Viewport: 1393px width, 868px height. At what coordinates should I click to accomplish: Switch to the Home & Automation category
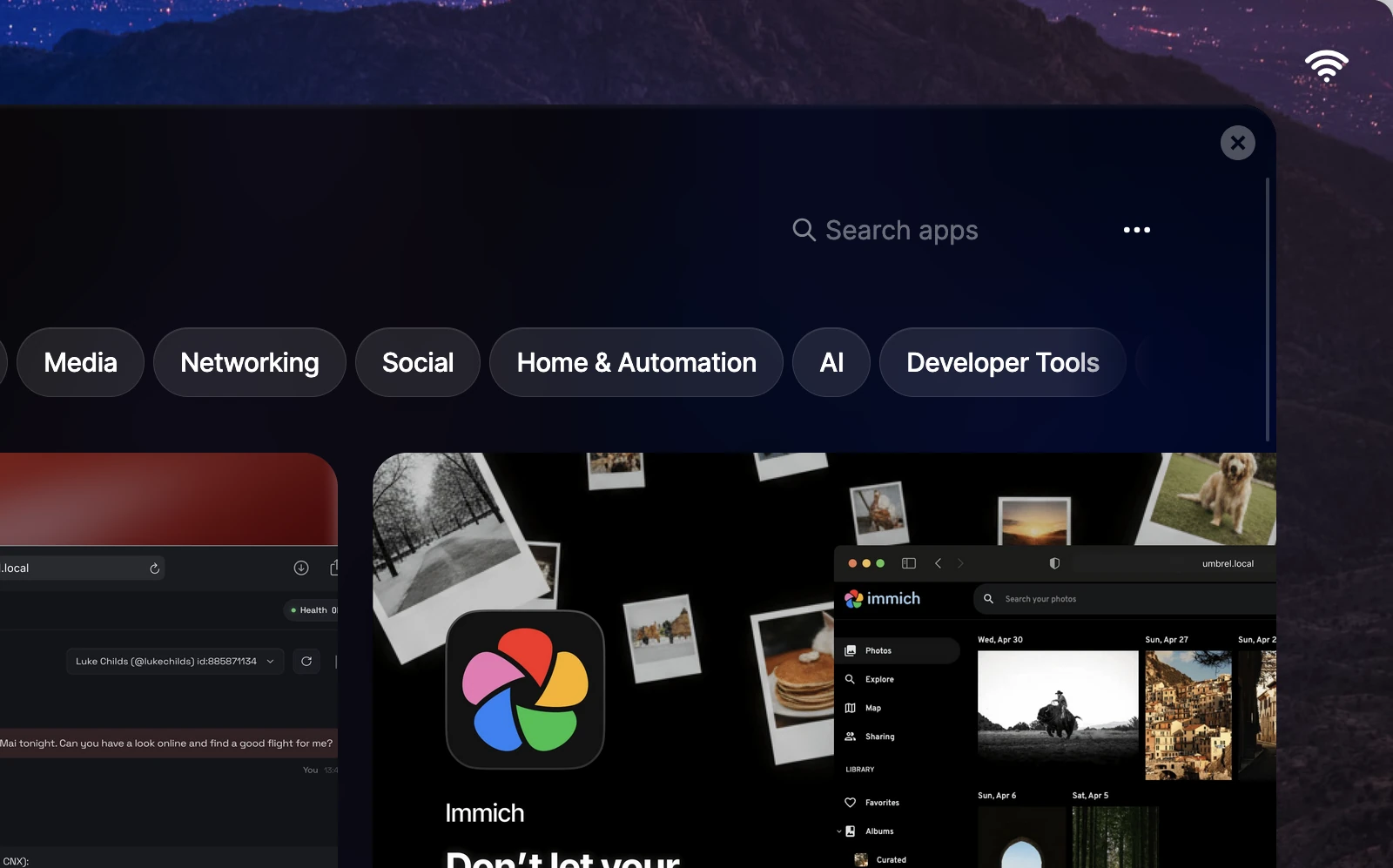[x=636, y=362]
